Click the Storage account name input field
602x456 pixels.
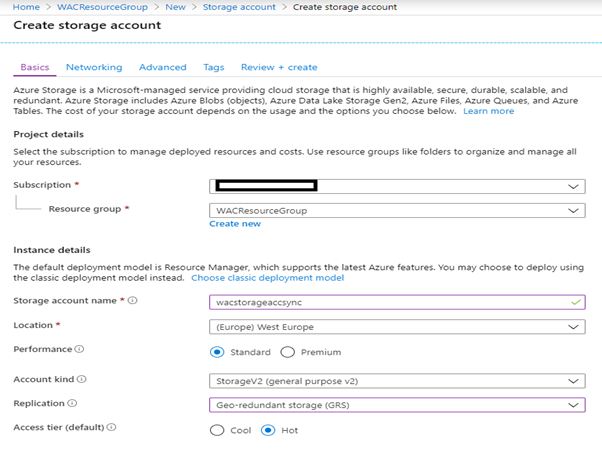click(397, 302)
